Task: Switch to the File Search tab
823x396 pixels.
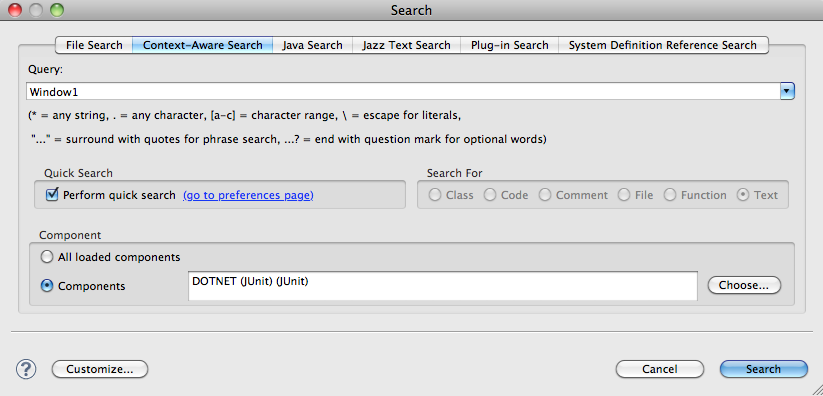Action: [x=94, y=45]
